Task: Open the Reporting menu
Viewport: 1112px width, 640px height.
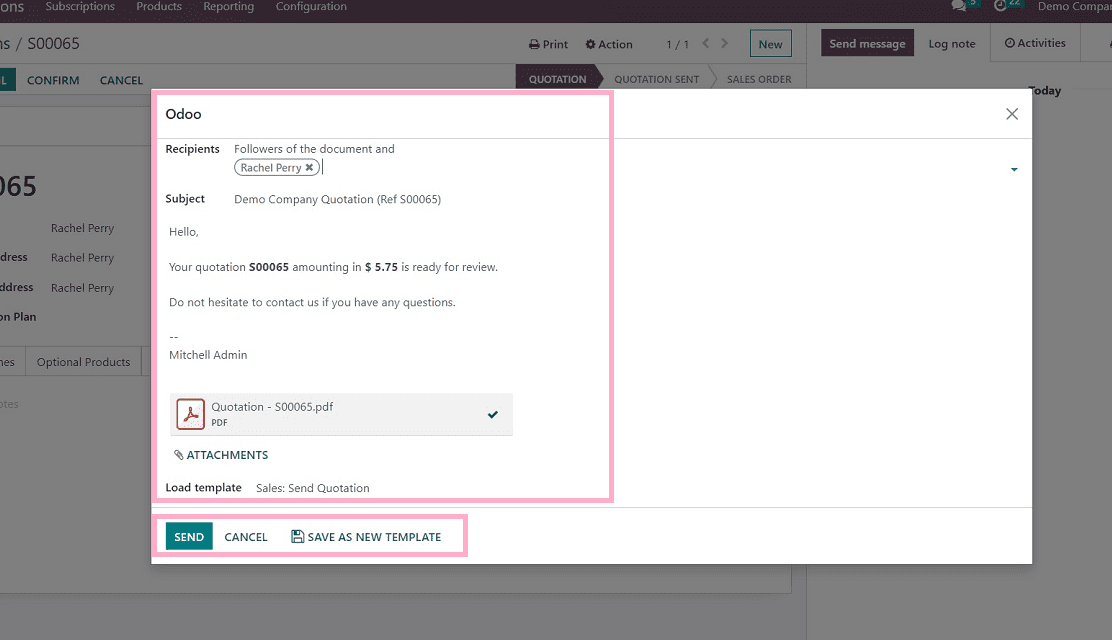Action: tap(228, 6)
